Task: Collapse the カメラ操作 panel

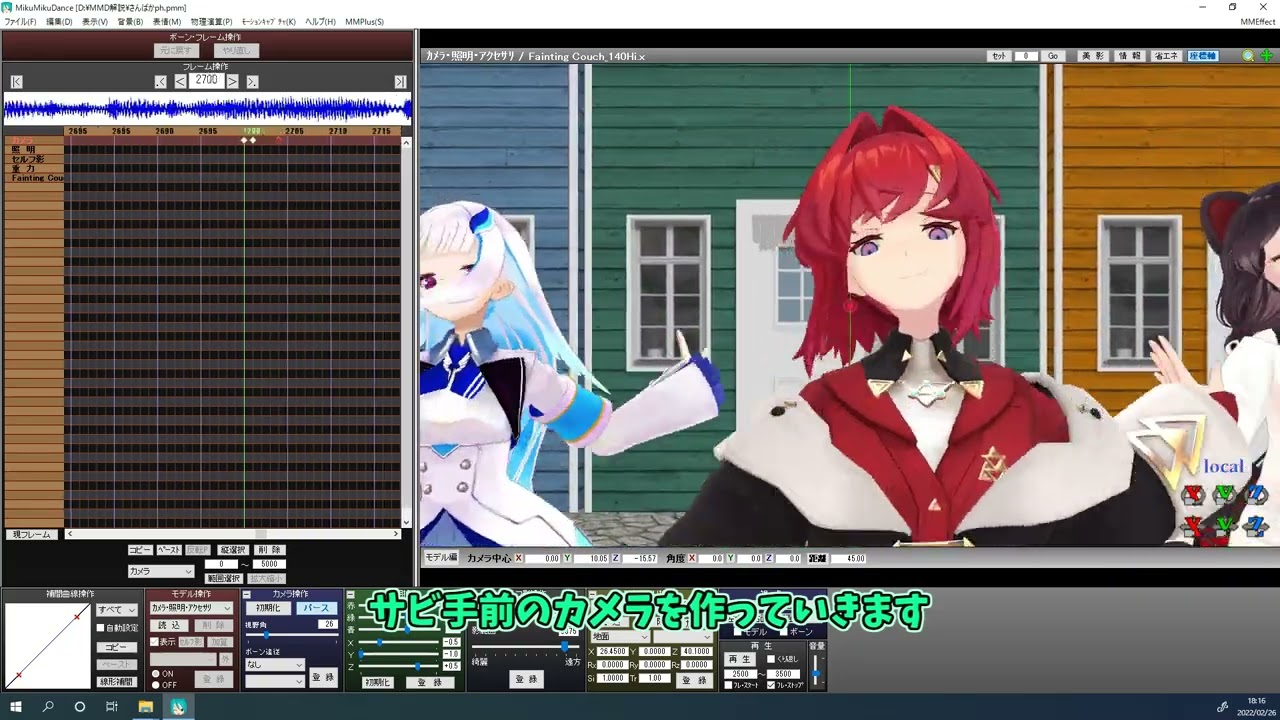Action: point(247,594)
